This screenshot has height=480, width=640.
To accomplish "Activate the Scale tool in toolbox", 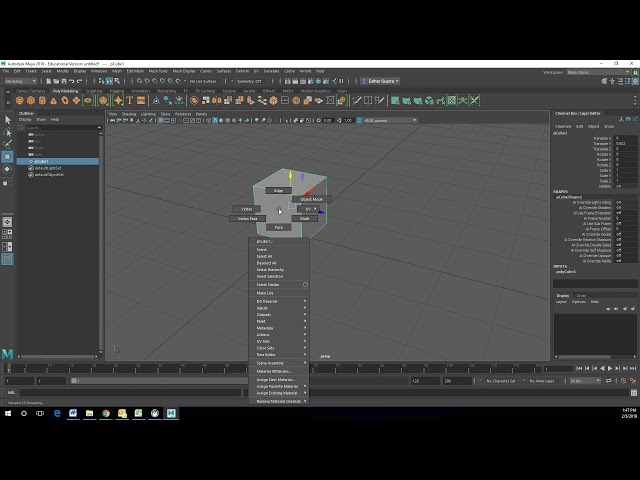I will tap(7, 182).
